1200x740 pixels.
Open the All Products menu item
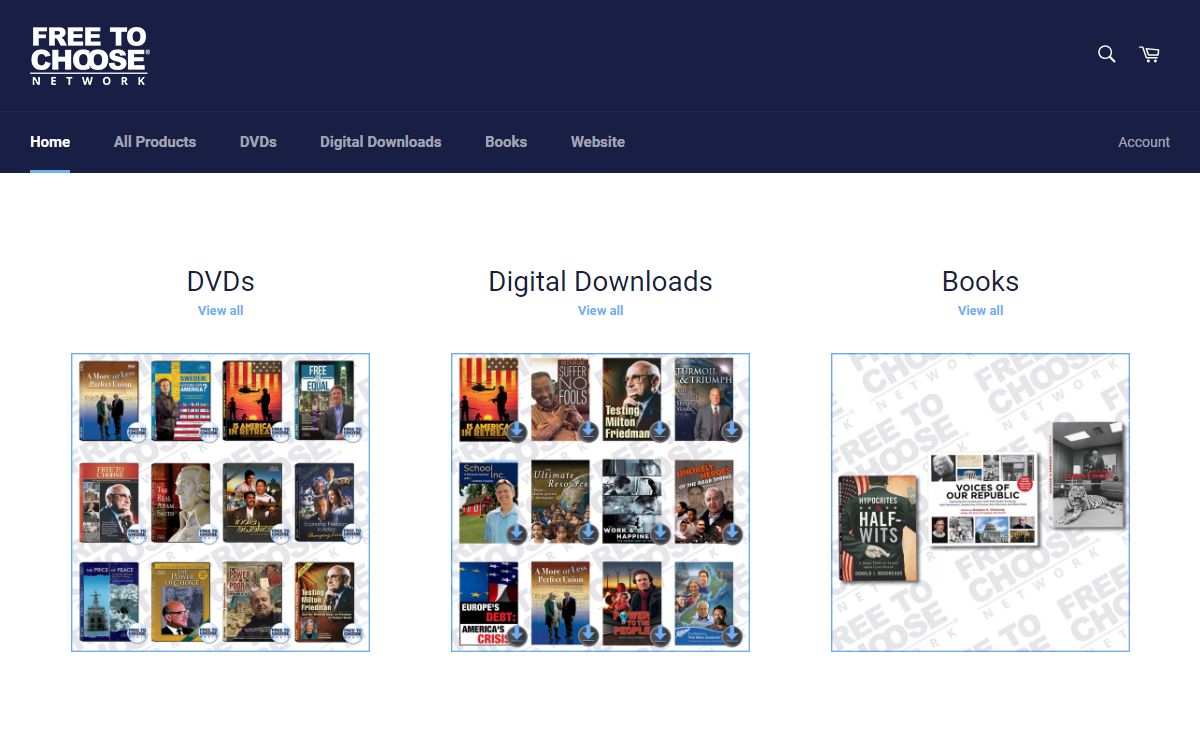coord(155,142)
